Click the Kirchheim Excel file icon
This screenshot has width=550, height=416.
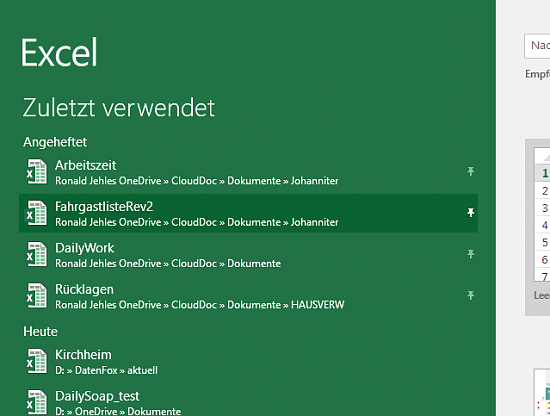click(x=37, y=361)
